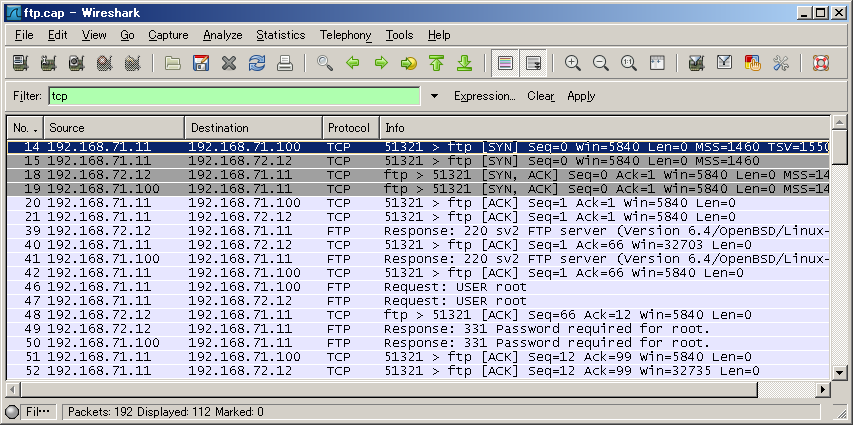
Task: Select packet 39 FTP 220 response row
Action: tap(418, 231)
